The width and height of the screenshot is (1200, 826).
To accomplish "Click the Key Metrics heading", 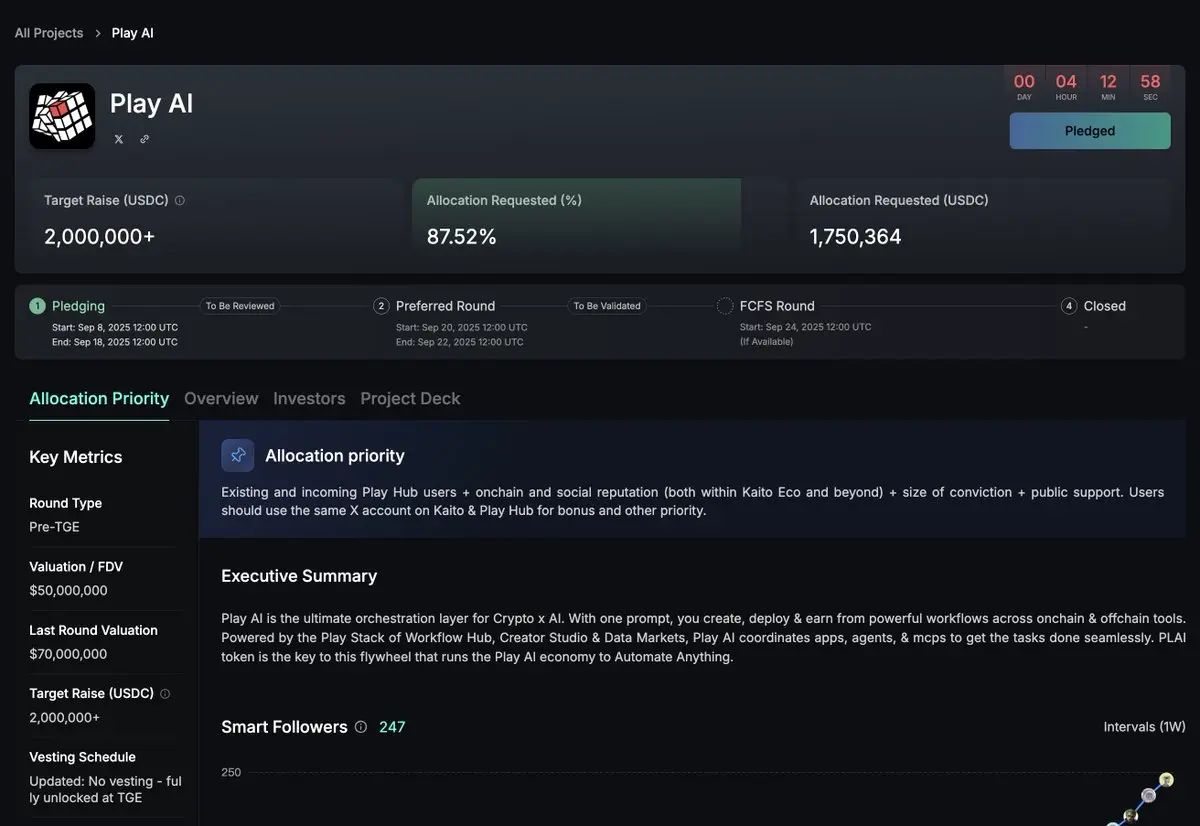I will (x=76, y=457).
